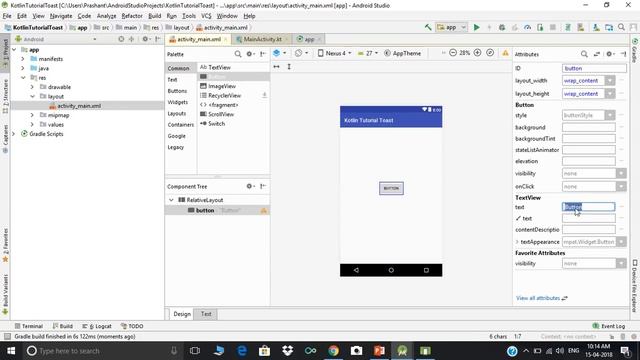The width and height of the screenshot is (640, 360).
Task: Zoom out the design preview
Action: tap(453, 53)
